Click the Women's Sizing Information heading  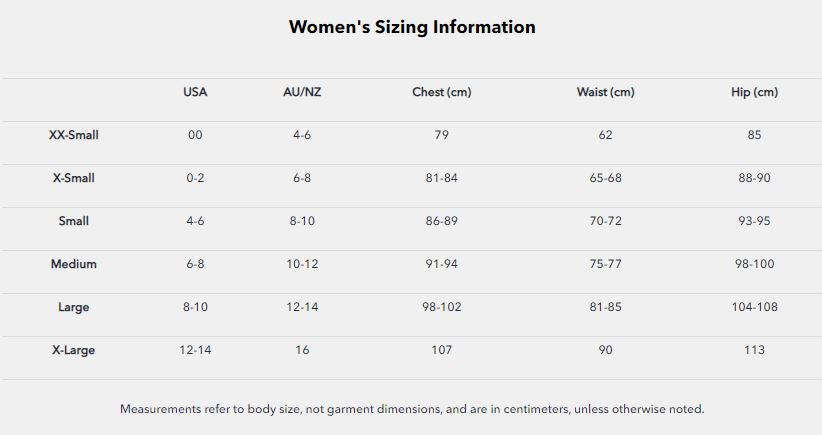pyautogui.click(x=411, y=27)
